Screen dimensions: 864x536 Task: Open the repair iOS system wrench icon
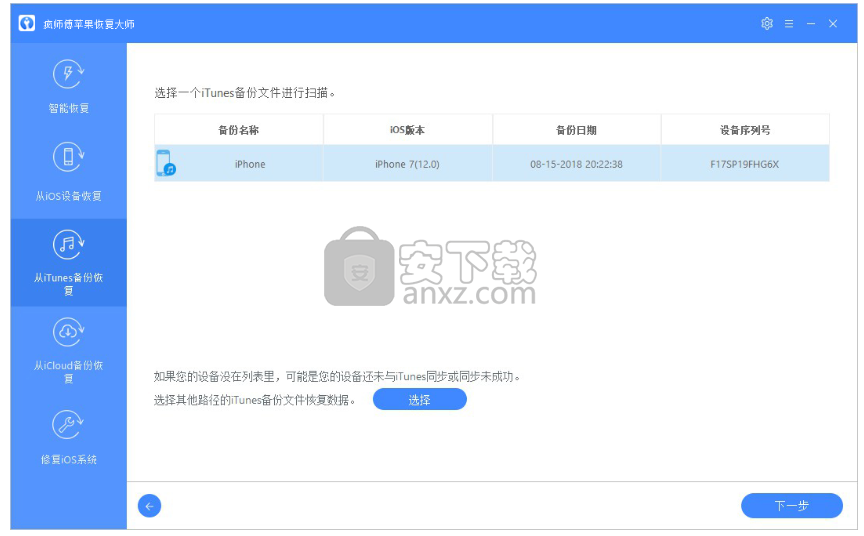coord(68,425)
